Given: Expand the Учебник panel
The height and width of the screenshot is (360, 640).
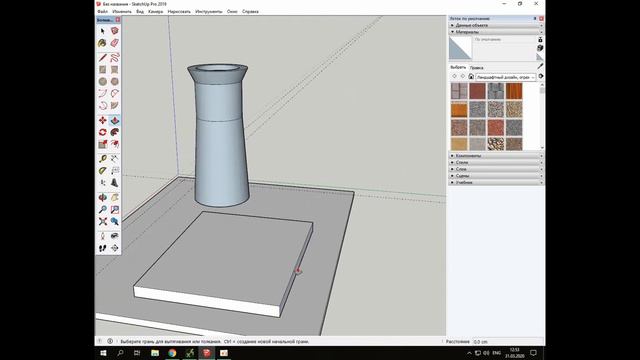Looking at the screenshot, I should tap(496, 182).
